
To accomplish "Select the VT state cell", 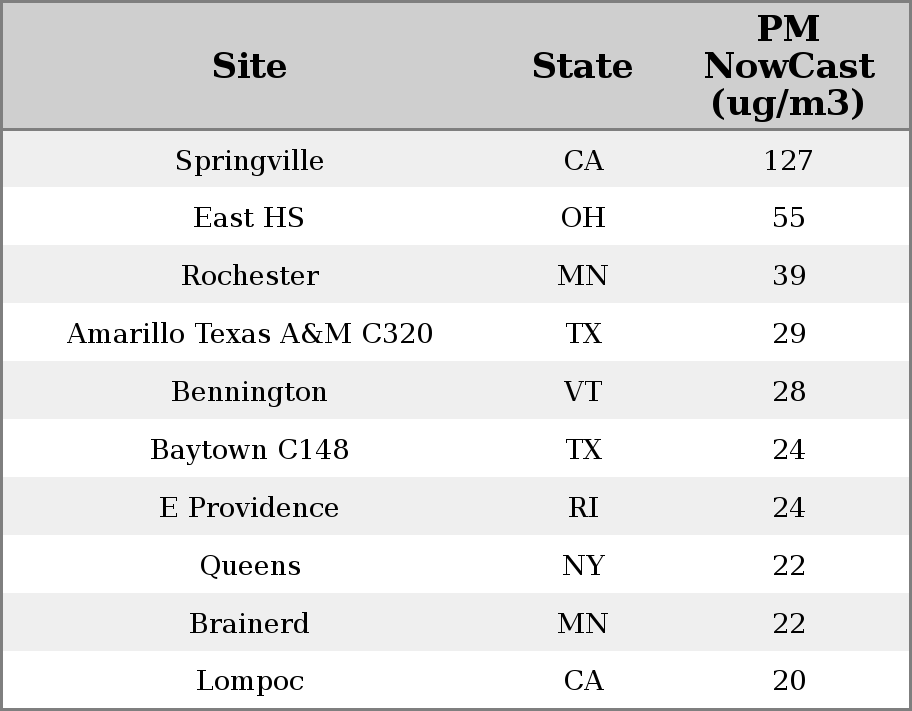I will [x=583, y=392].
